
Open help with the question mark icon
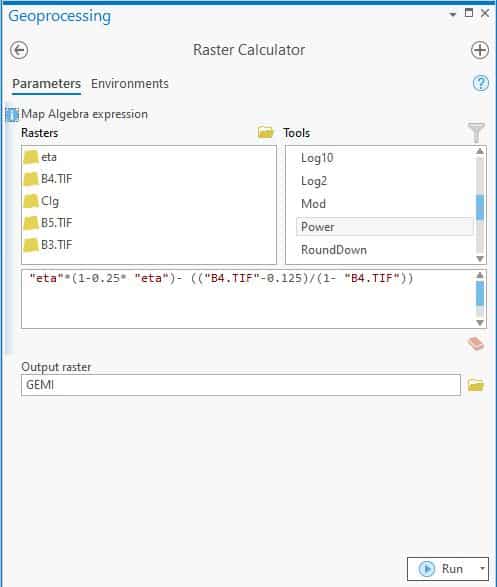tap(481, 83)
